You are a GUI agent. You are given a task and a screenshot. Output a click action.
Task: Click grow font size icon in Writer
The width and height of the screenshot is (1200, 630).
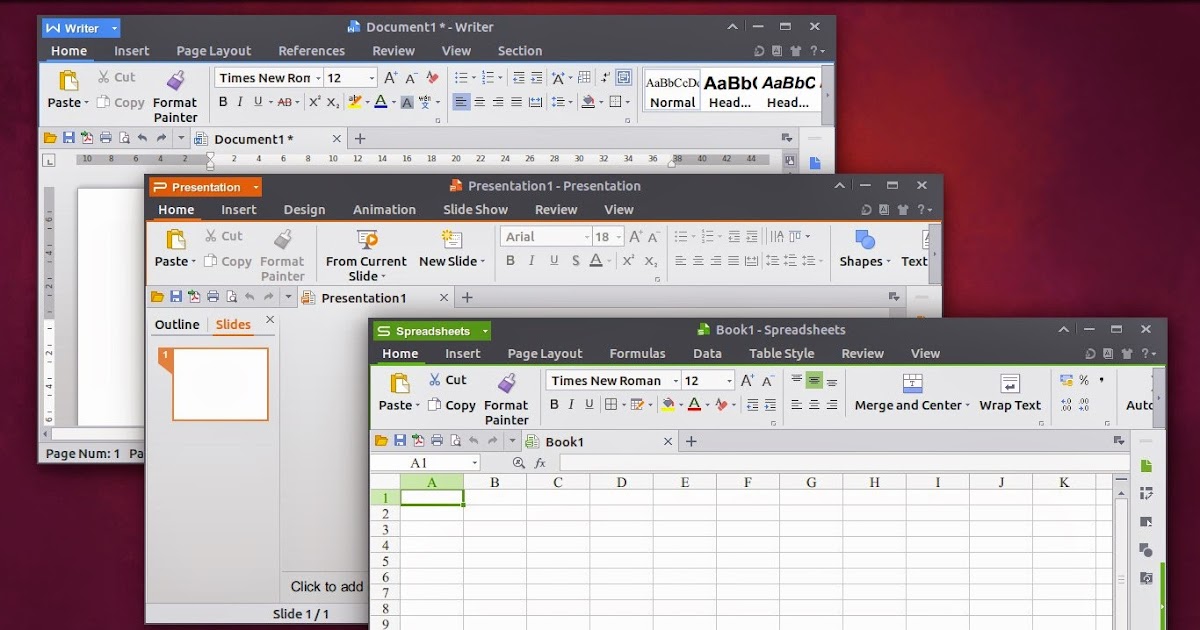(x=391, y=77)
